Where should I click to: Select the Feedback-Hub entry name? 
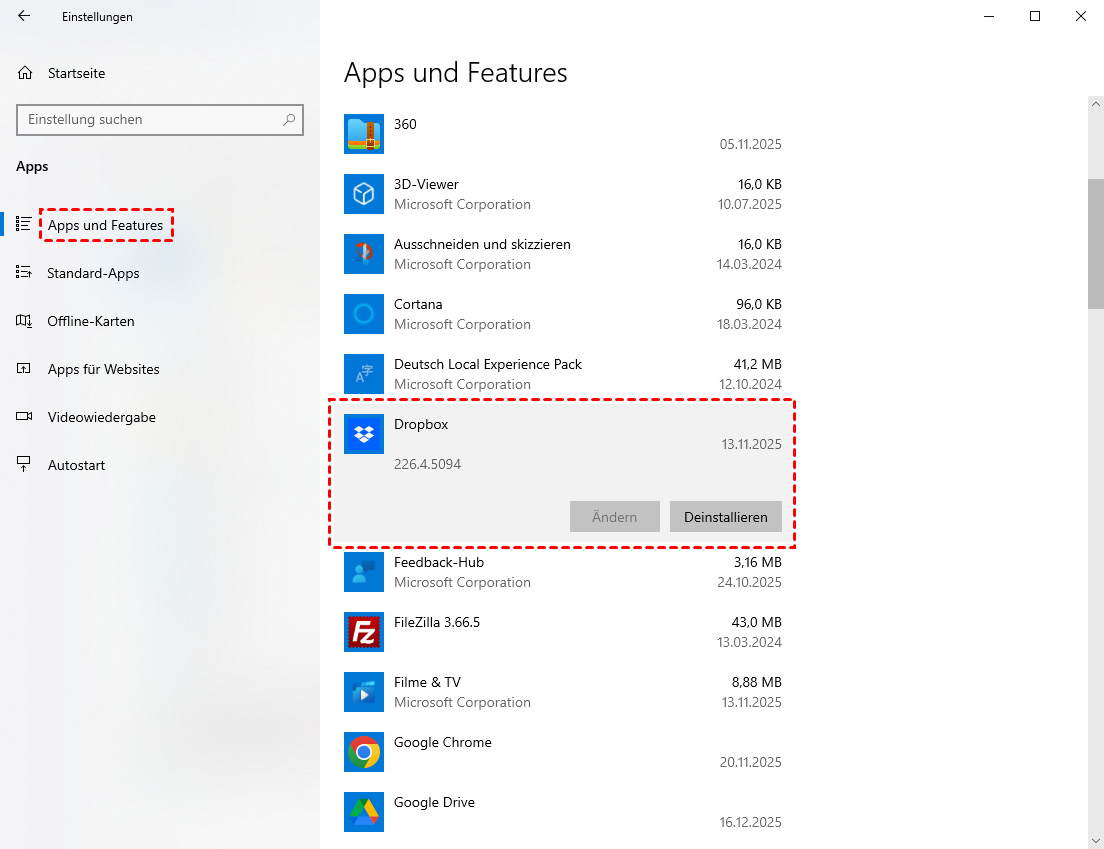tap(439, 562)
